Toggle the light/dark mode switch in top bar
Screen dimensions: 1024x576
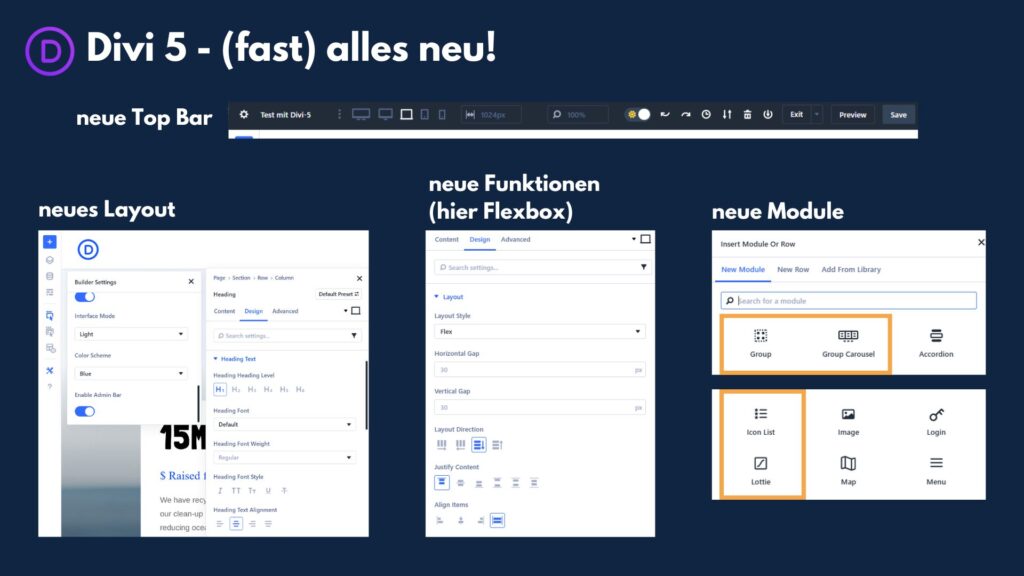click(638, 115)
